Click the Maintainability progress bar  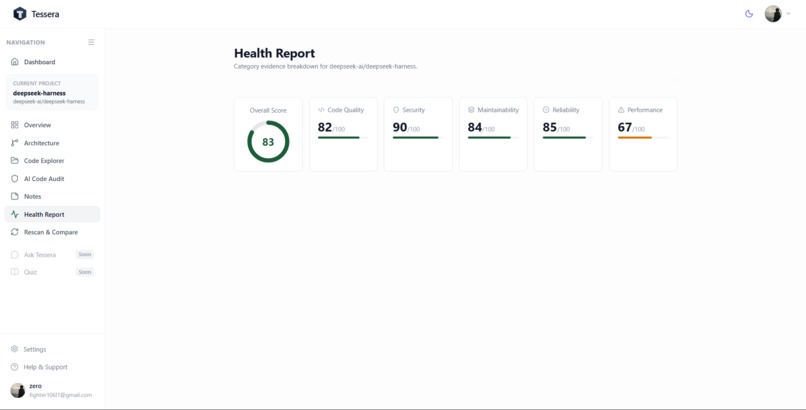[x=492, y=138]
